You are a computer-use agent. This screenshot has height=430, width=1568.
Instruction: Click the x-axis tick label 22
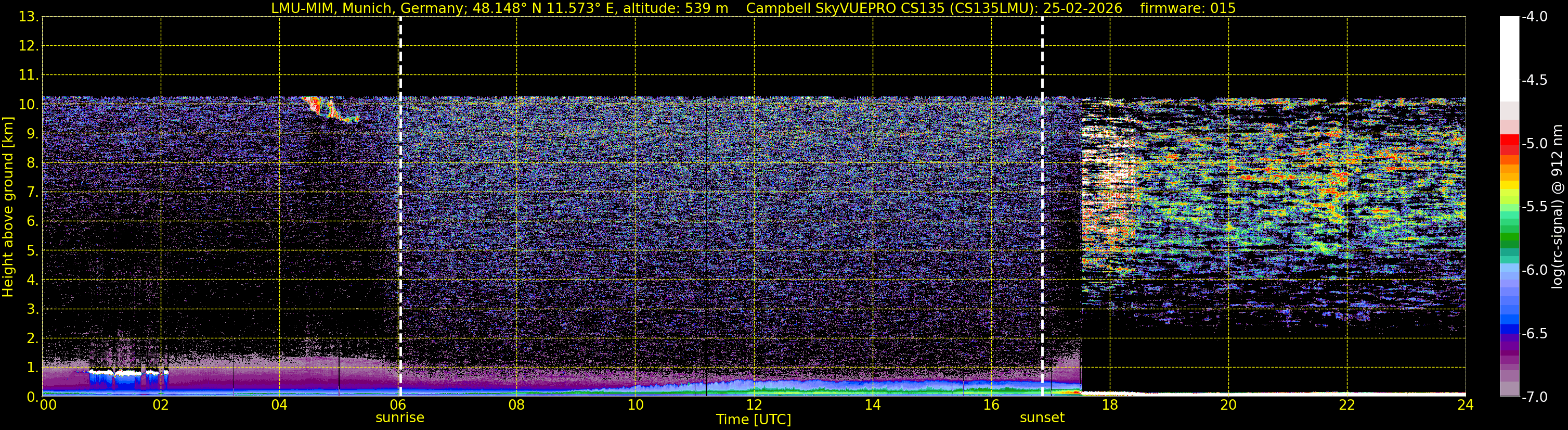click(1347, 405)
